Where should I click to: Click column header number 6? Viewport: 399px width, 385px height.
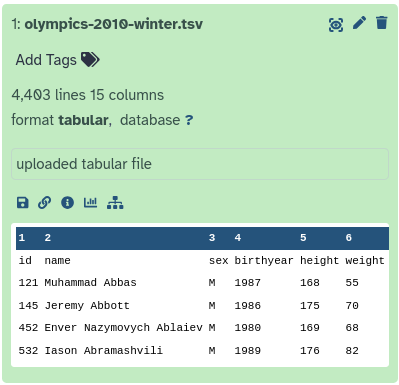(349, 238)
